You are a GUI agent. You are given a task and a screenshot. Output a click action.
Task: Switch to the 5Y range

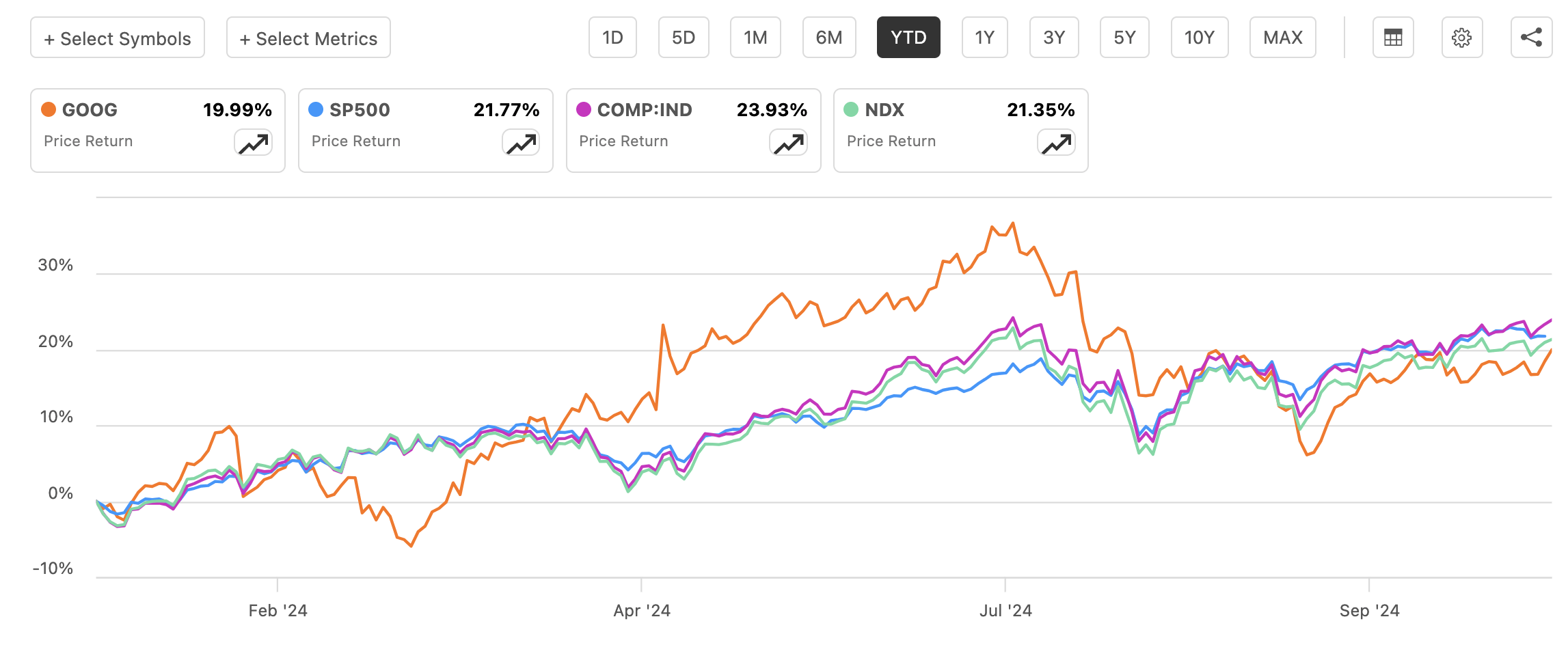coord(1124,38)
